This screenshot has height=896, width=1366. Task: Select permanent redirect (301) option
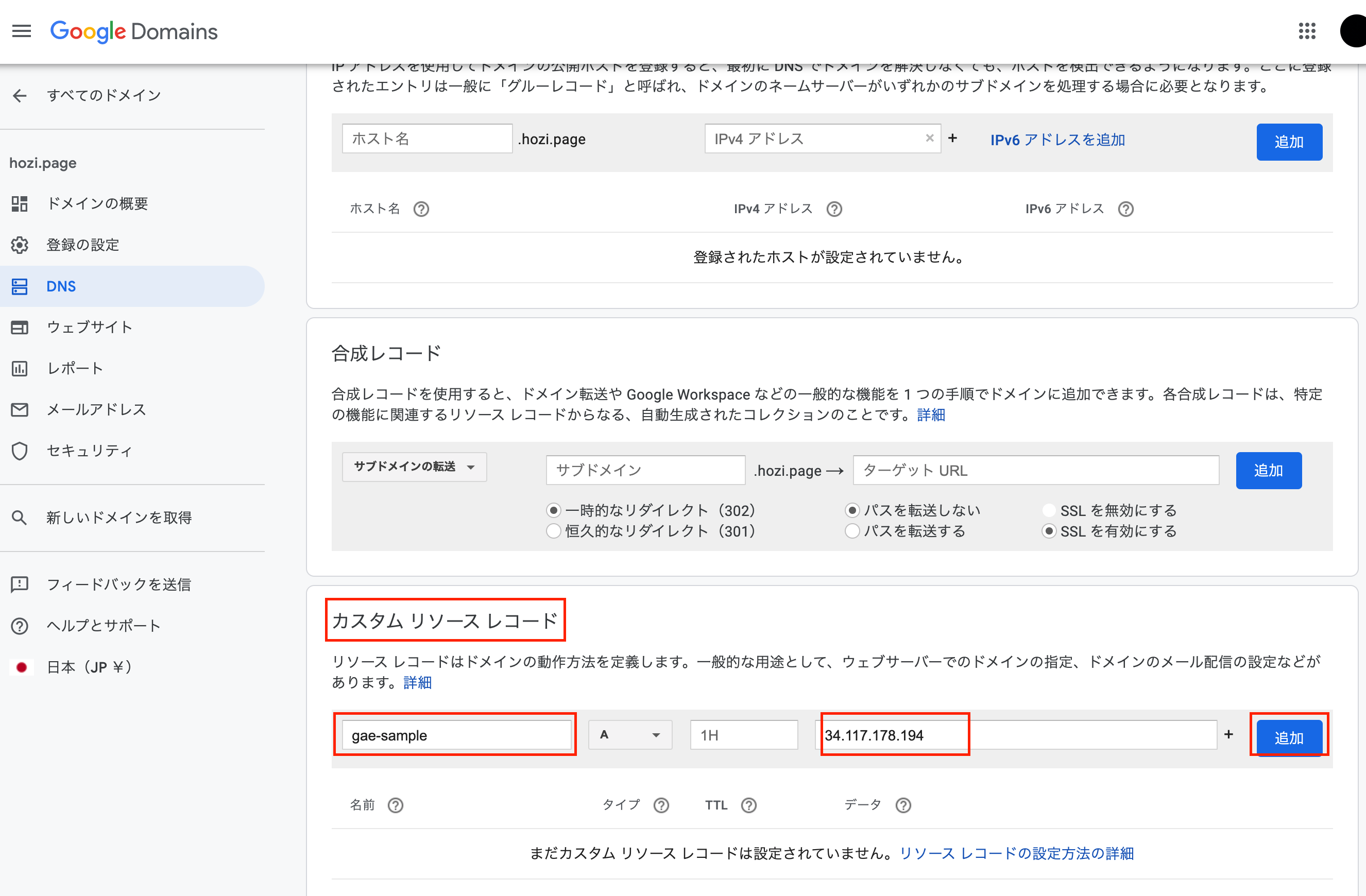point(553,531)
